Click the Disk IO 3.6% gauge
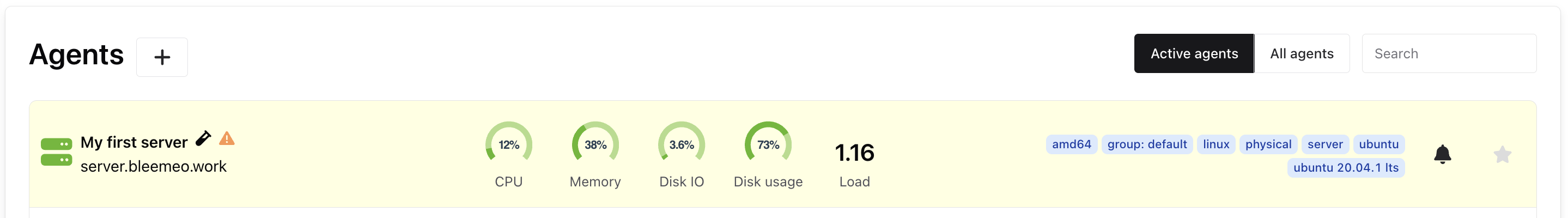The image size is (1568, 218). pyautogui.click(x=681, y=144)
